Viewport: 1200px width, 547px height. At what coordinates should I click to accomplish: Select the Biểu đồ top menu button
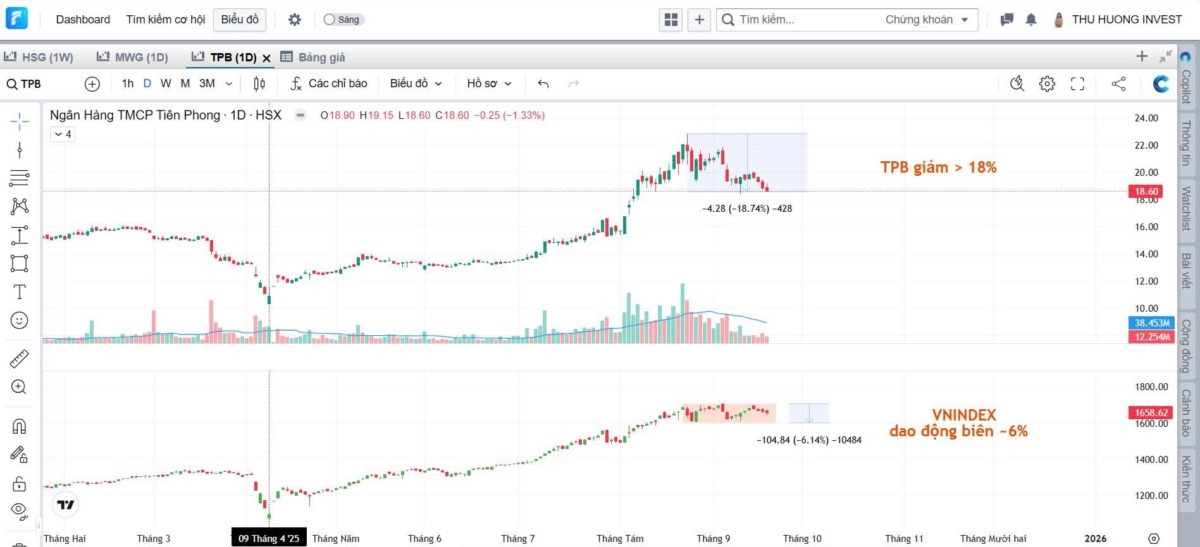239,19
